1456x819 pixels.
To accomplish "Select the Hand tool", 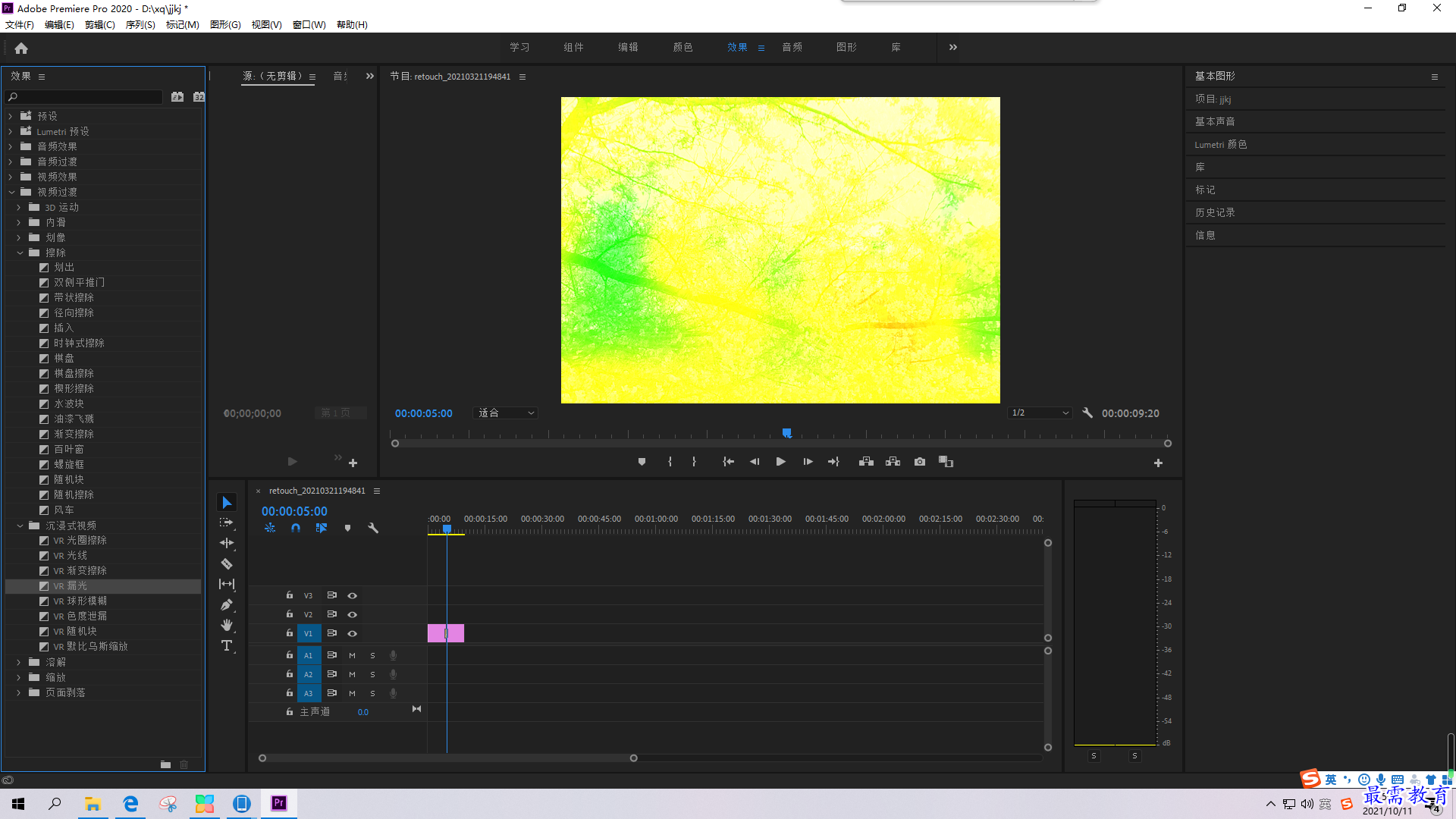I will 227,625.
